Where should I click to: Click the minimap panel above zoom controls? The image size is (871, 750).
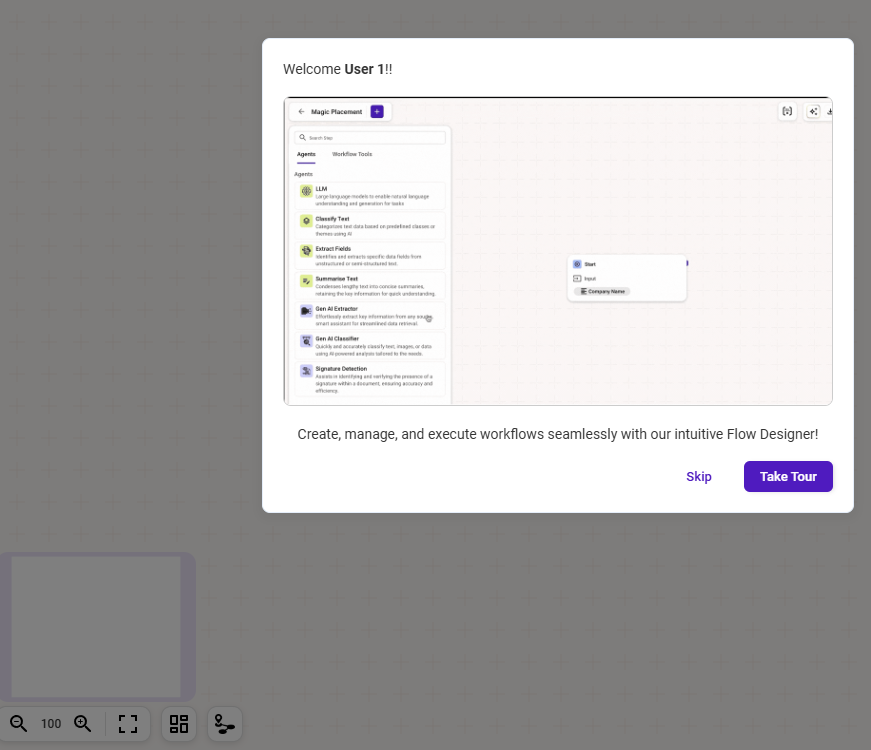pos(96,627)
